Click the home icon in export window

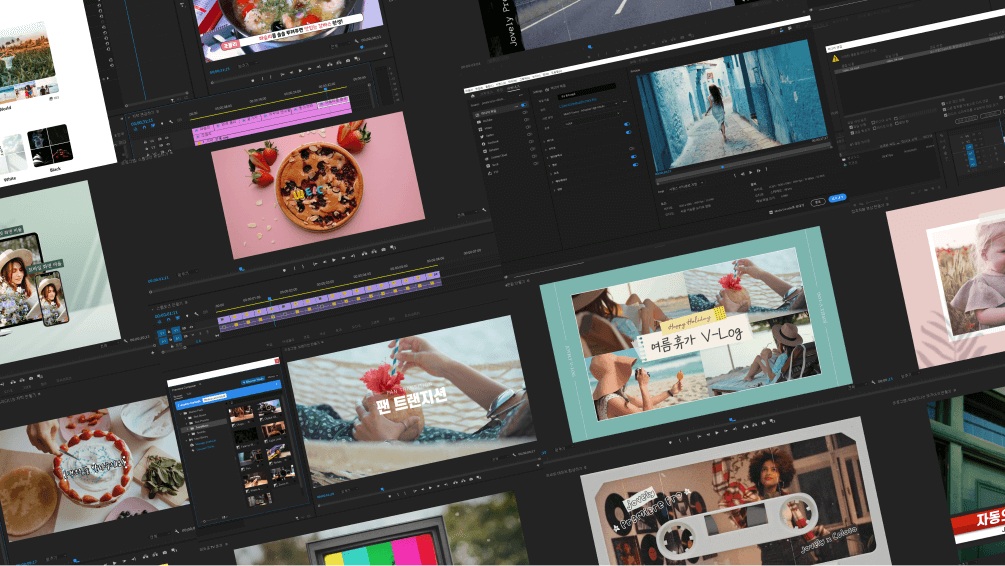coord(473,96)
